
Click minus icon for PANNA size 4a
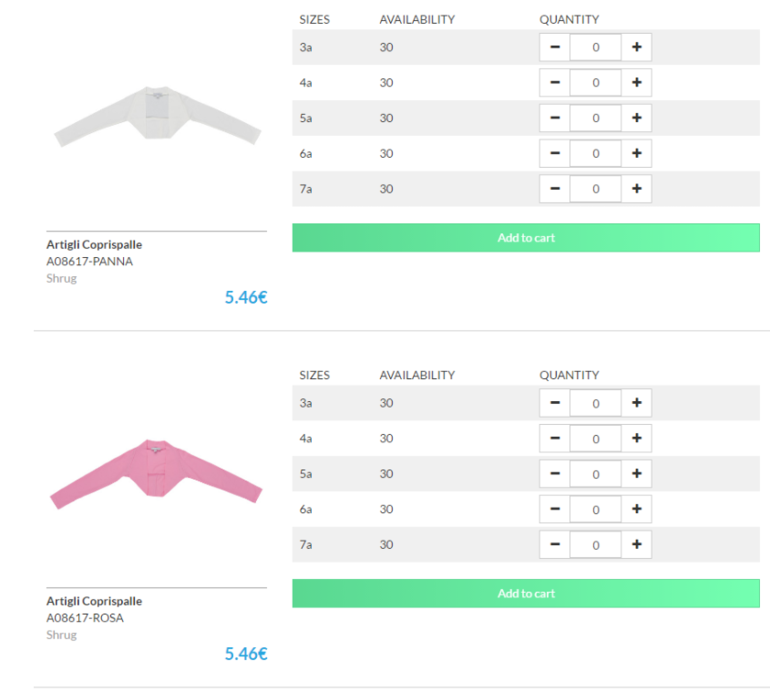coord(554,83)
